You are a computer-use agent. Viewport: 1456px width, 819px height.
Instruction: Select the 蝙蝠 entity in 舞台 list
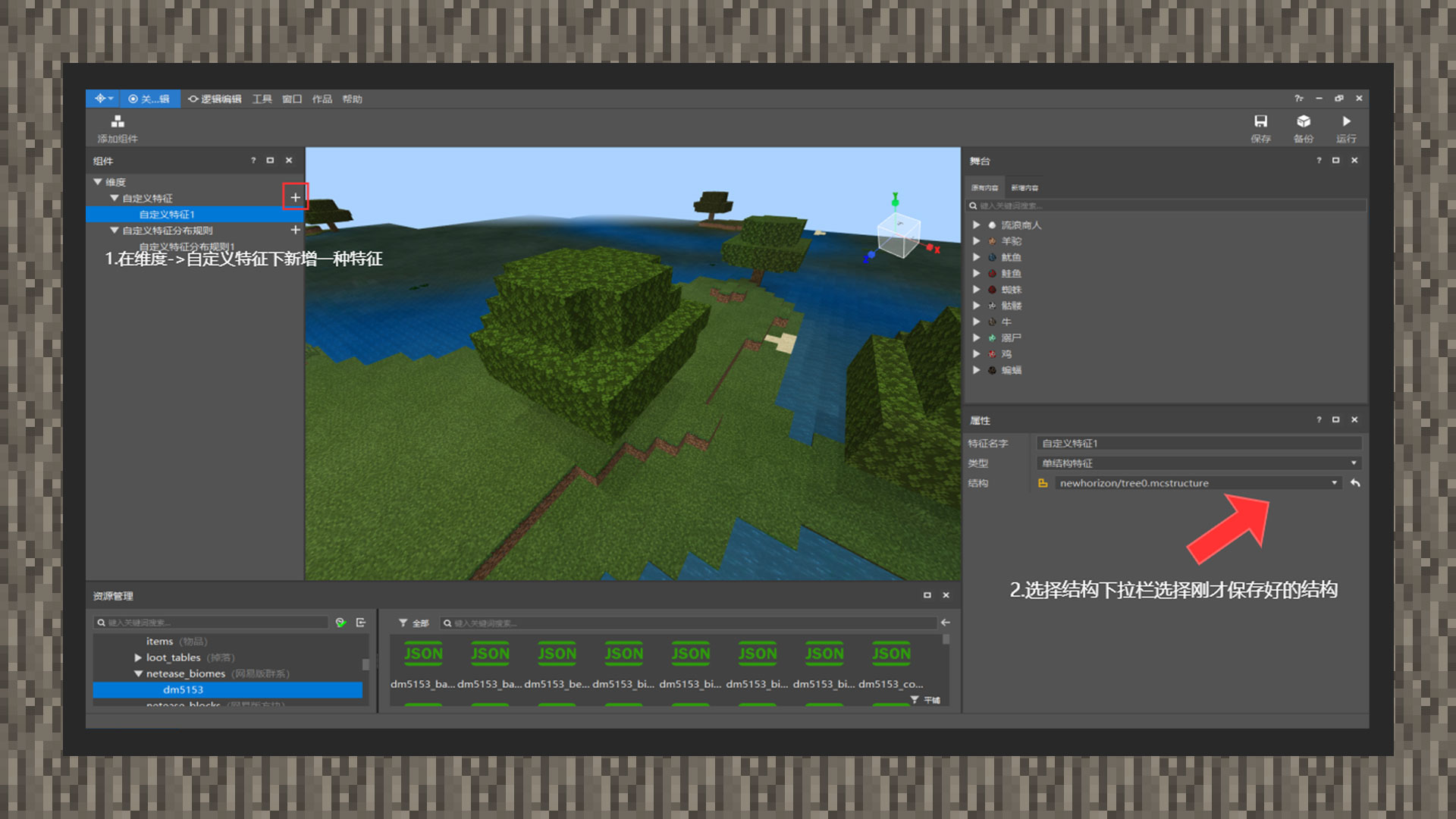pos(1011,370)
